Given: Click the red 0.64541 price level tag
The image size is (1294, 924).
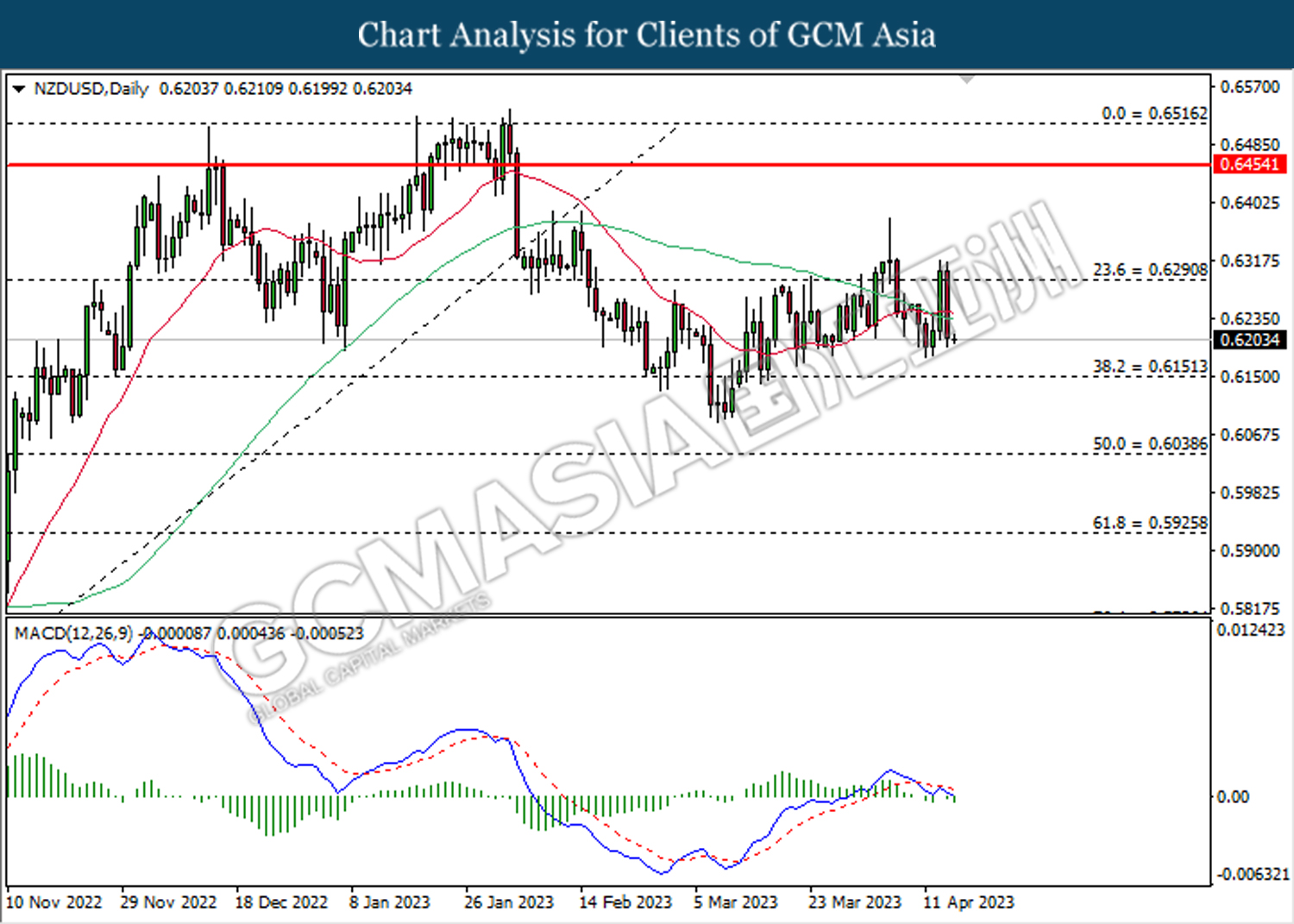Looking at the screenshot, I should 1250,164.
